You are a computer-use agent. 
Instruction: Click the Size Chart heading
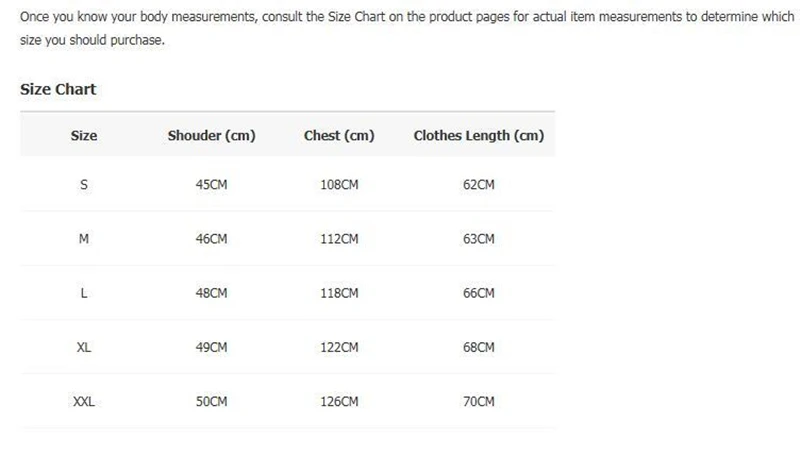click(x=58, y=89)
